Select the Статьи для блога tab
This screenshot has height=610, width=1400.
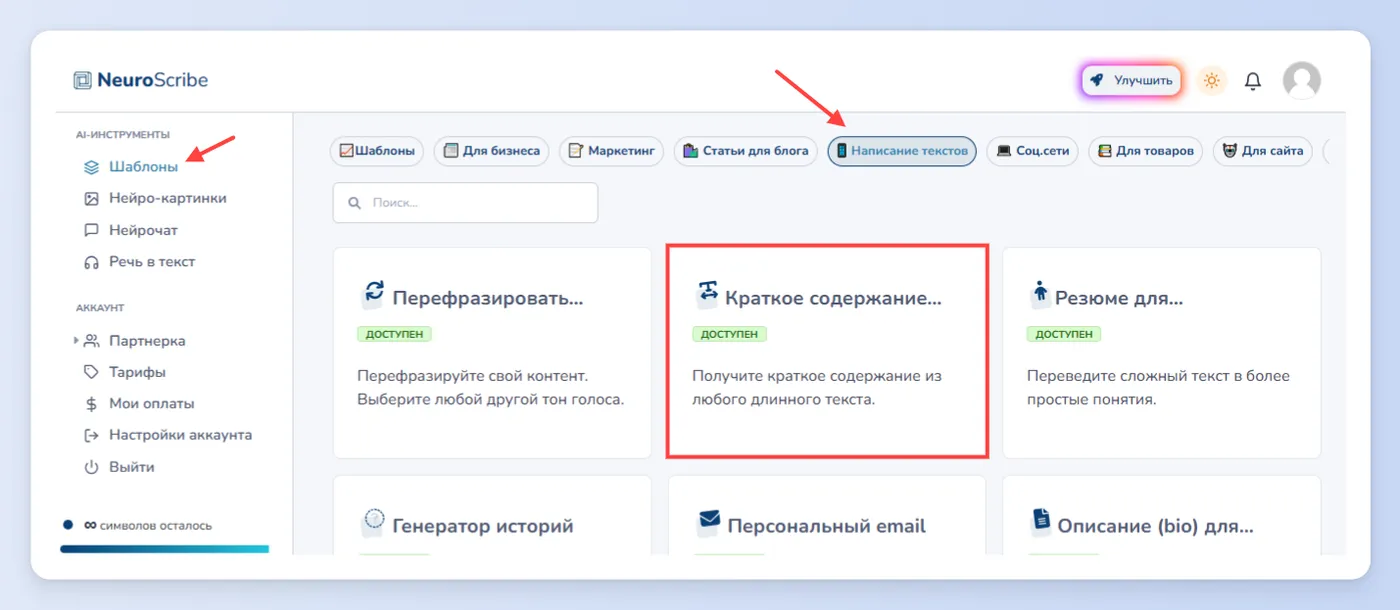[746, 151]
